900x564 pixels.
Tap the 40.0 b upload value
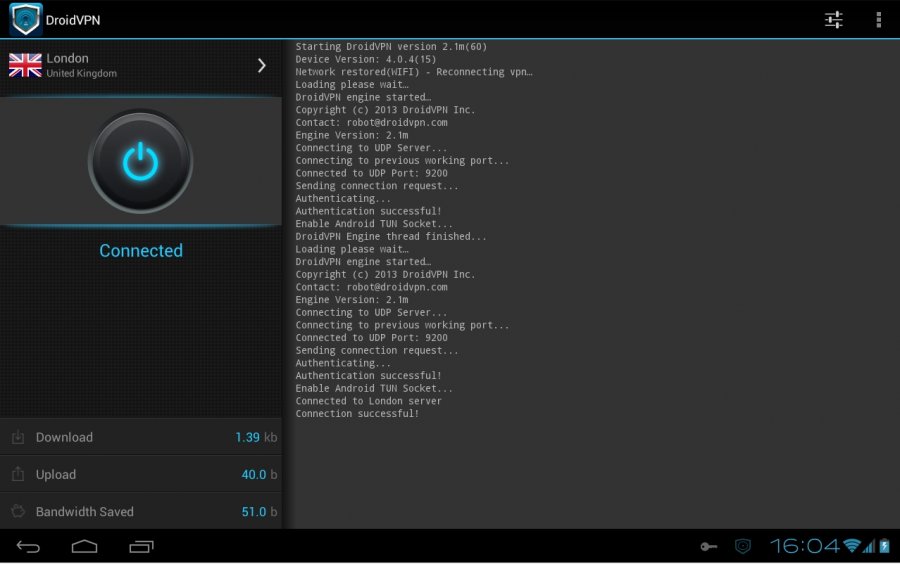(x=259, y=474)
